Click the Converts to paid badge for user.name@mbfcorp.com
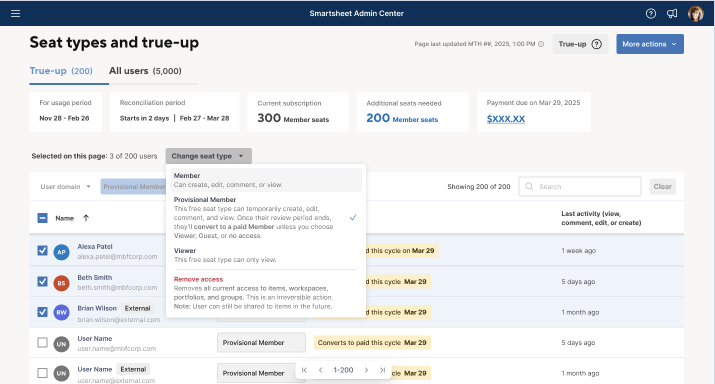715x384 pixels. coord(372,342)
